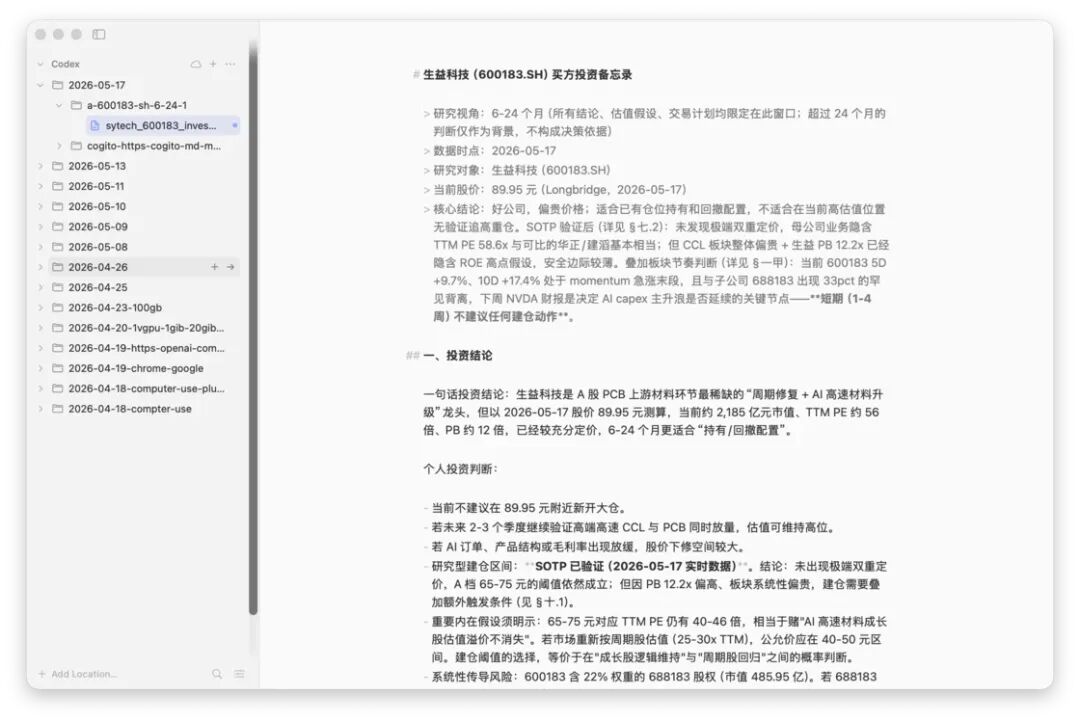
Task: Click the 2026-04-19-chrome-google folder icon
Action: 58,368
